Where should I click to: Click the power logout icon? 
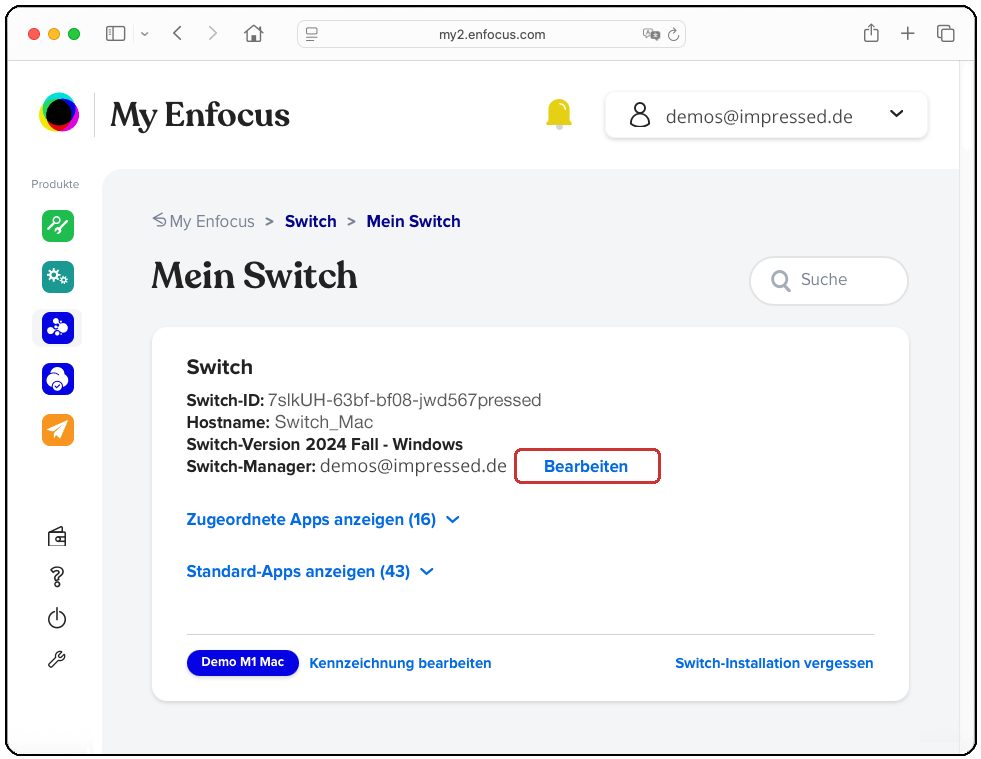(57, 618)
